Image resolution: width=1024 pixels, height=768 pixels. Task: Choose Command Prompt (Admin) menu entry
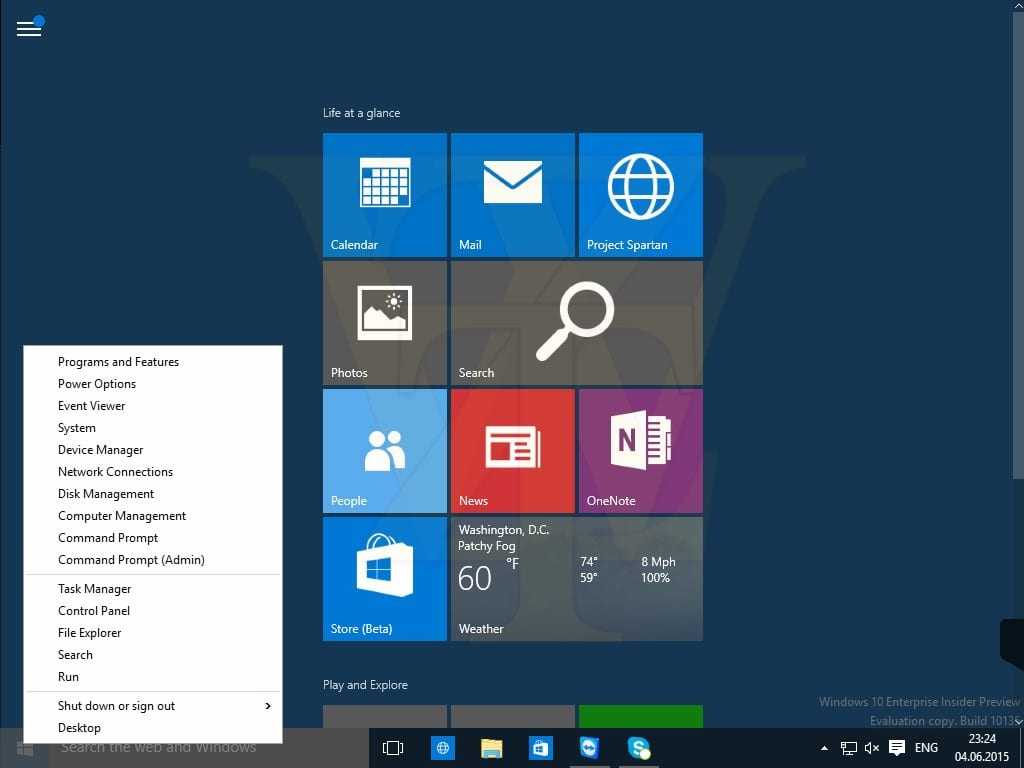tap(131, 560)
